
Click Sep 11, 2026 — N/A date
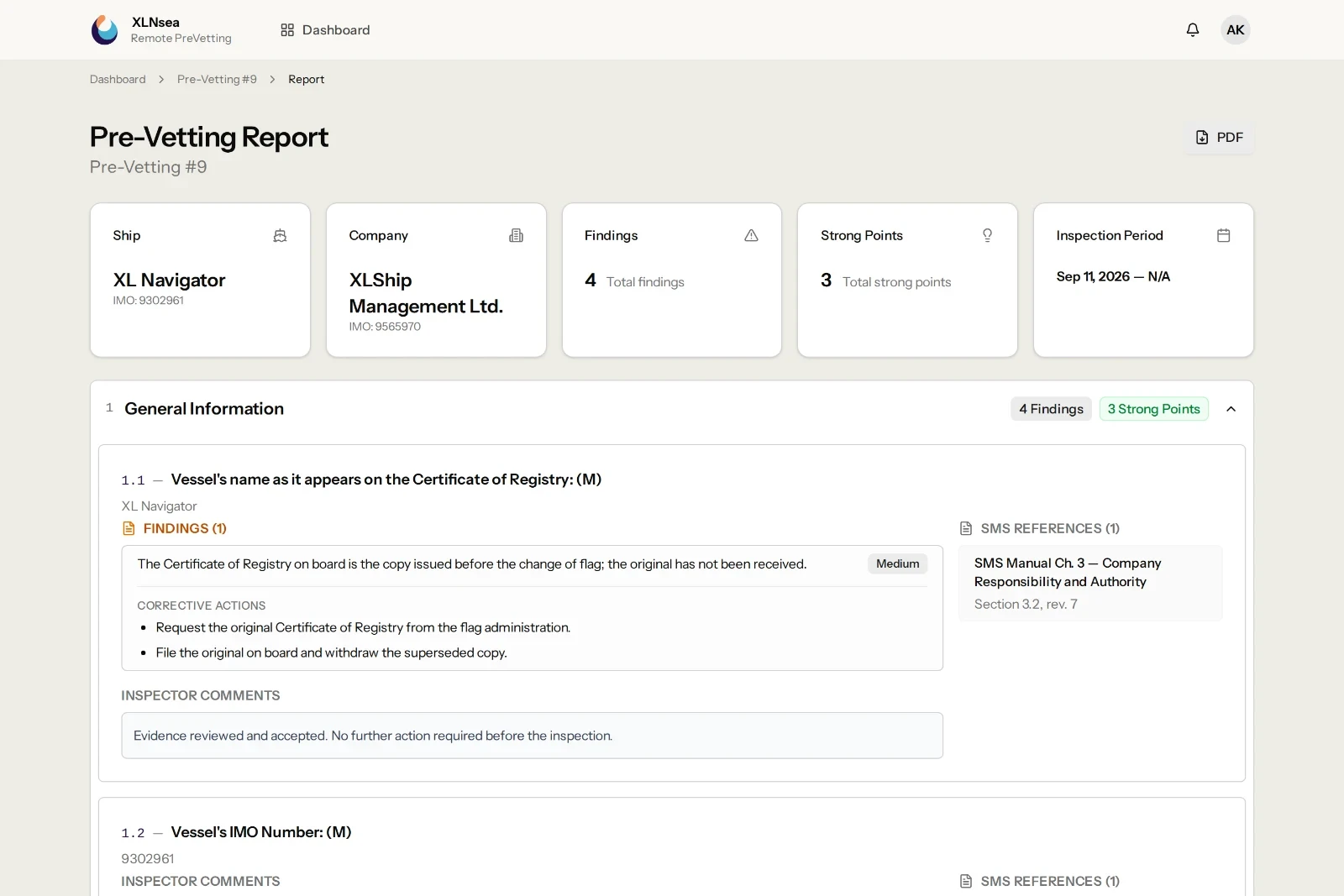point(1113,277)
